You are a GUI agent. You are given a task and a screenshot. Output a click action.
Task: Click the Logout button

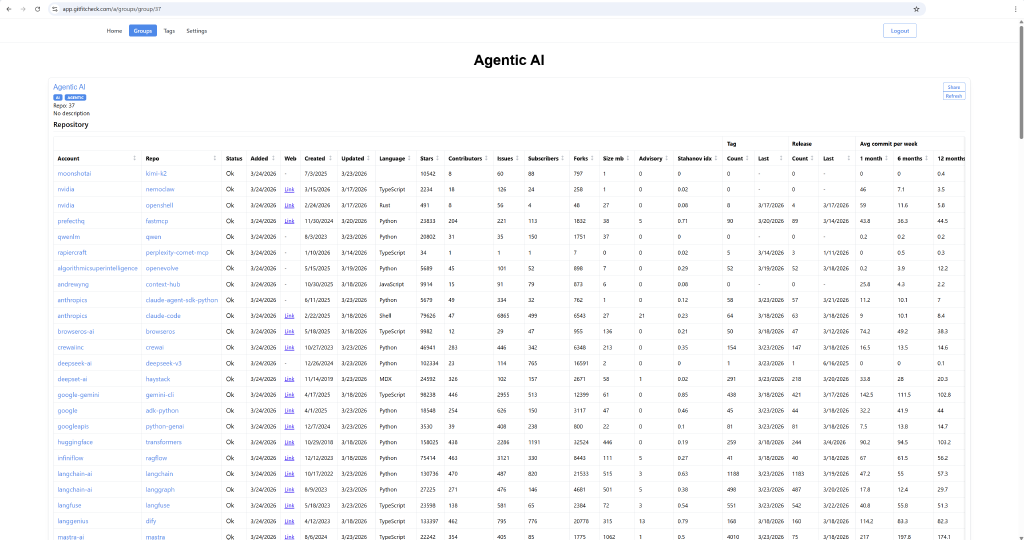tap(899, 31)
